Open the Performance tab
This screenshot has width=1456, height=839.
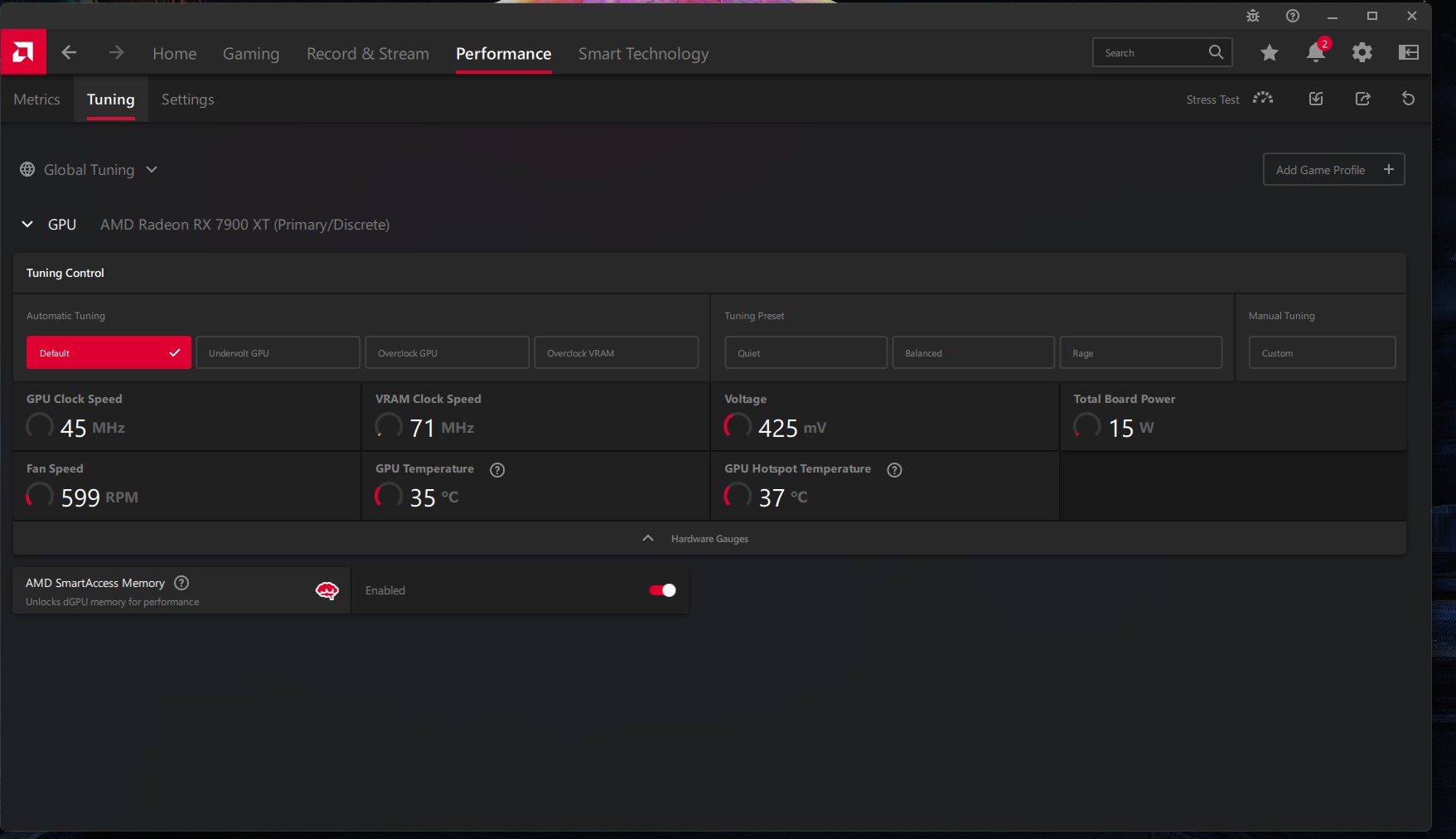tap(503, 53)
